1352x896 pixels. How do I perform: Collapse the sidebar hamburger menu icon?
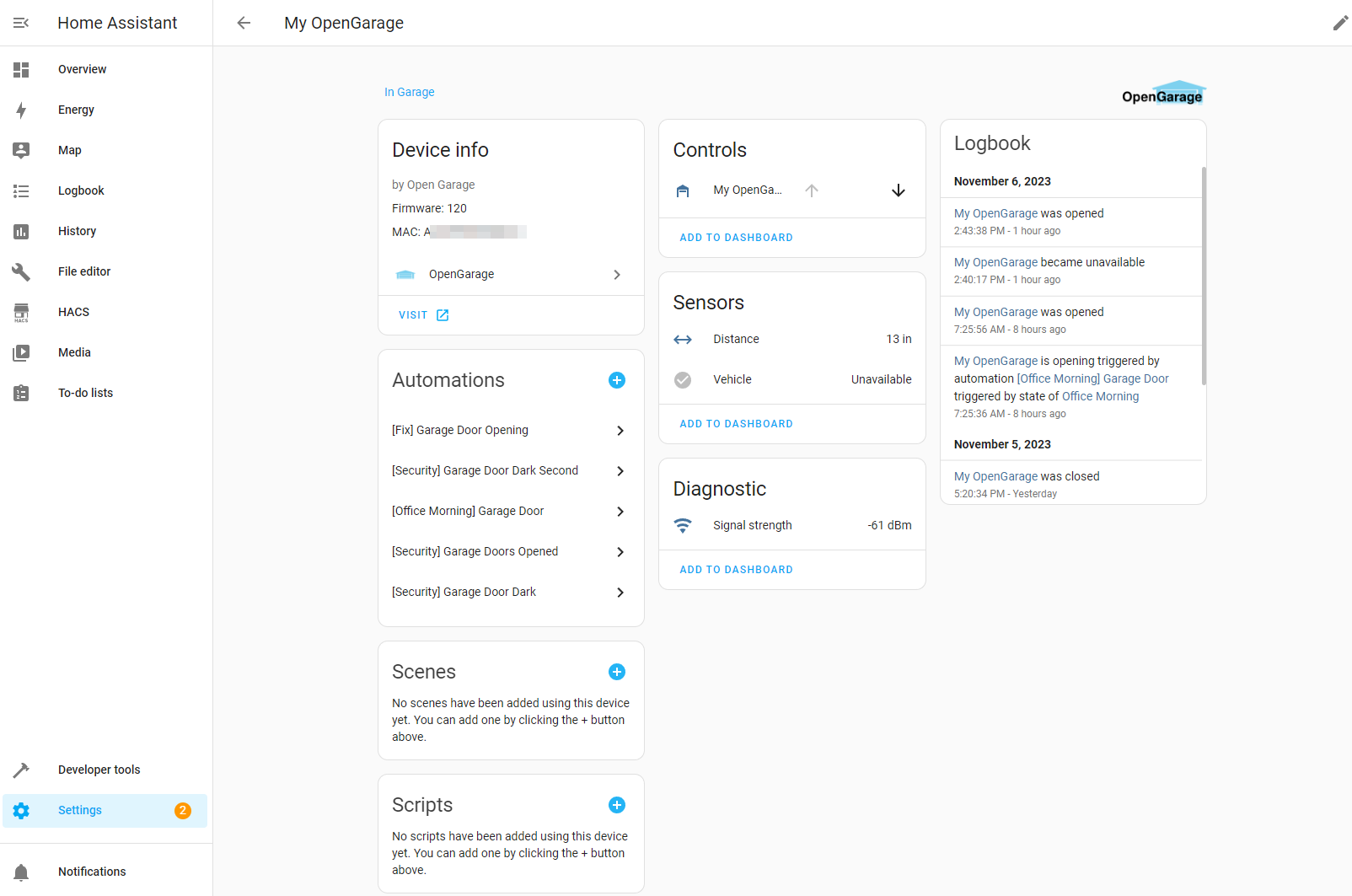point(21,23)
